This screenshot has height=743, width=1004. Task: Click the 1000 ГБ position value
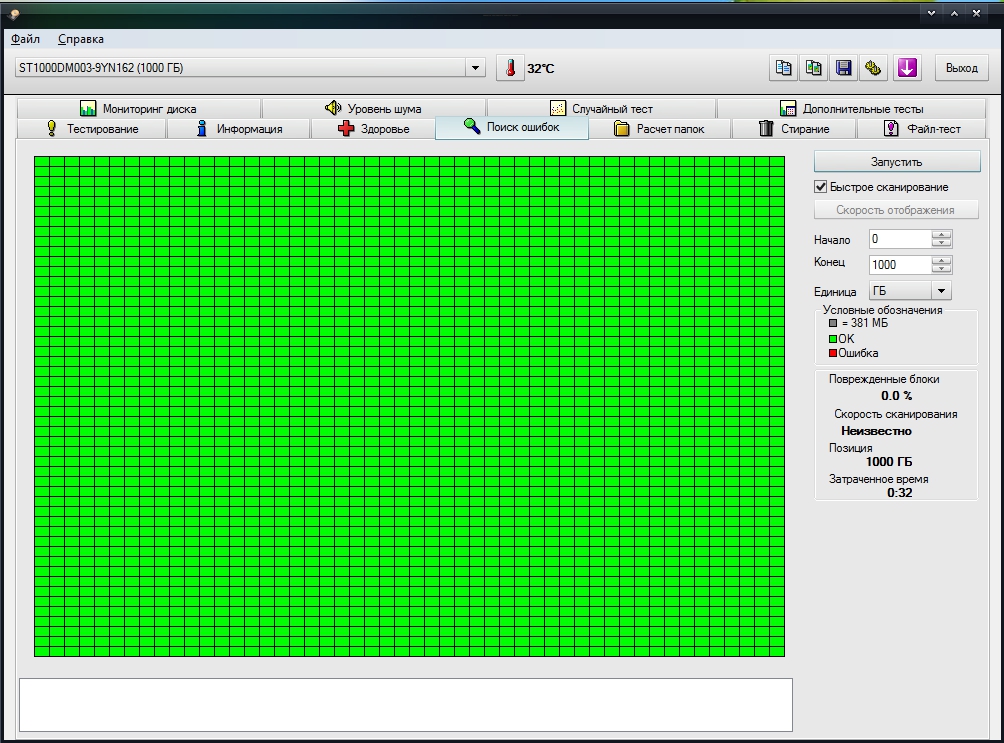click(x=889, y=462)
